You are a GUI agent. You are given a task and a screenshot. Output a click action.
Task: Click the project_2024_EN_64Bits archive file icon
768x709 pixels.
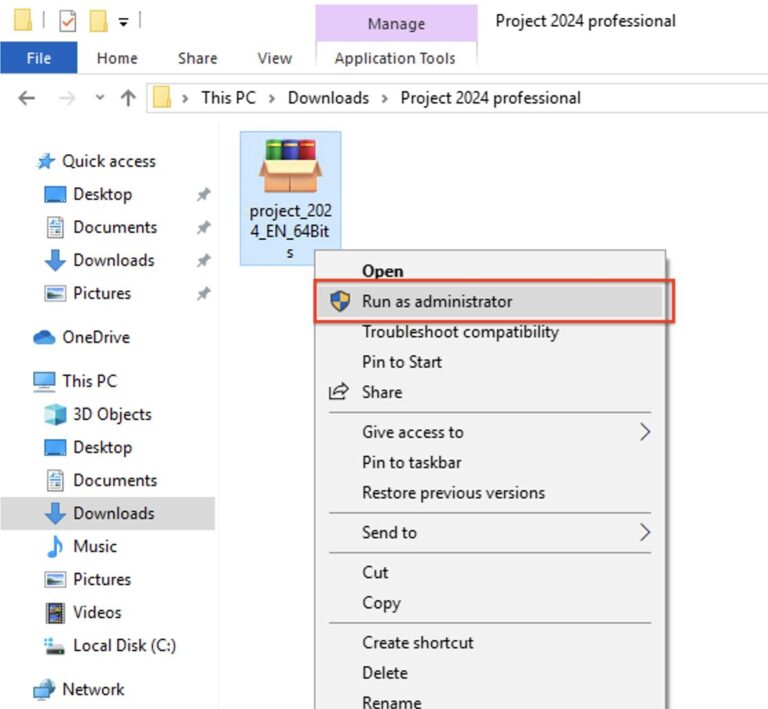click(x=290, y=165)
